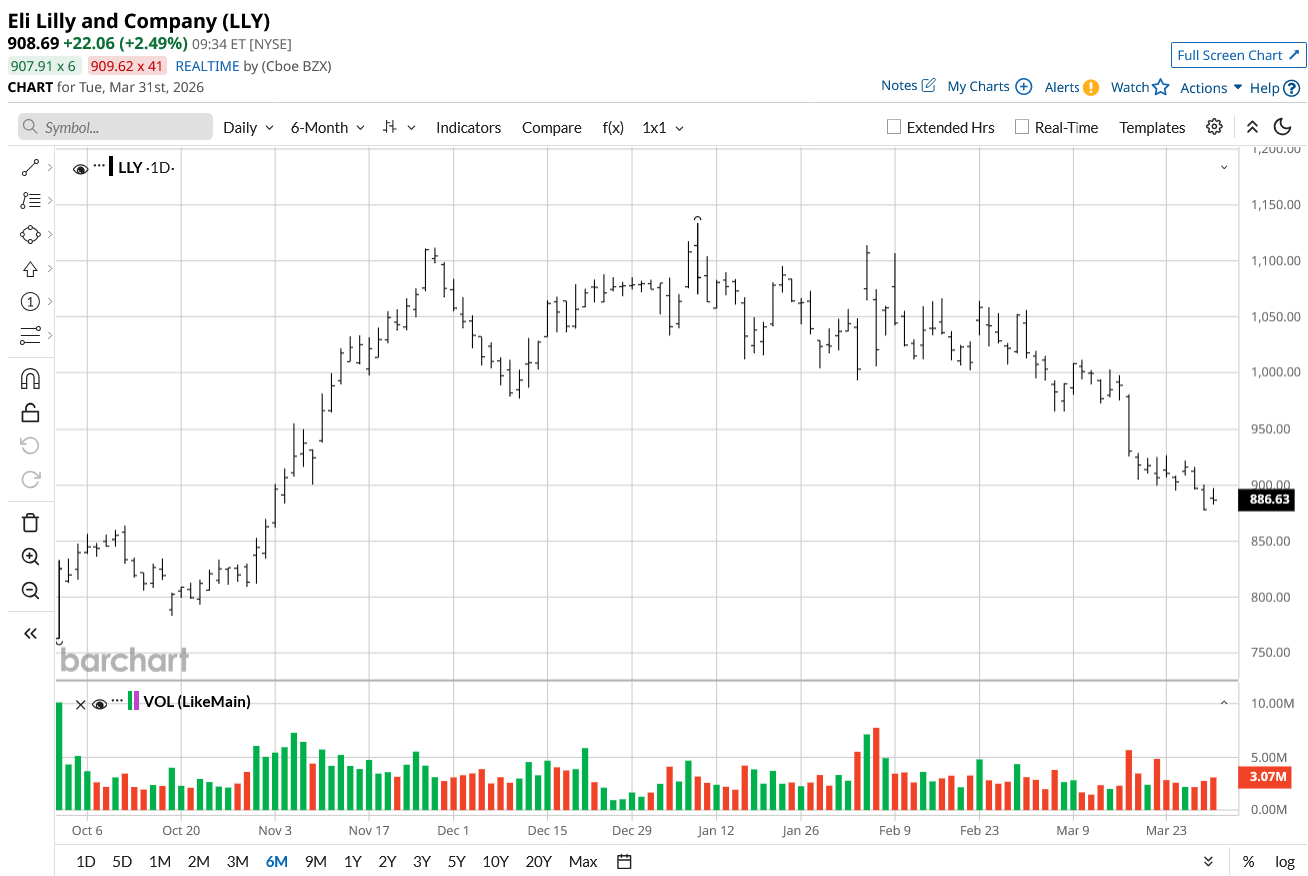Screen dimensions: 1308x876
Task: Select the up-arrow marker tool
Action: 30,268
